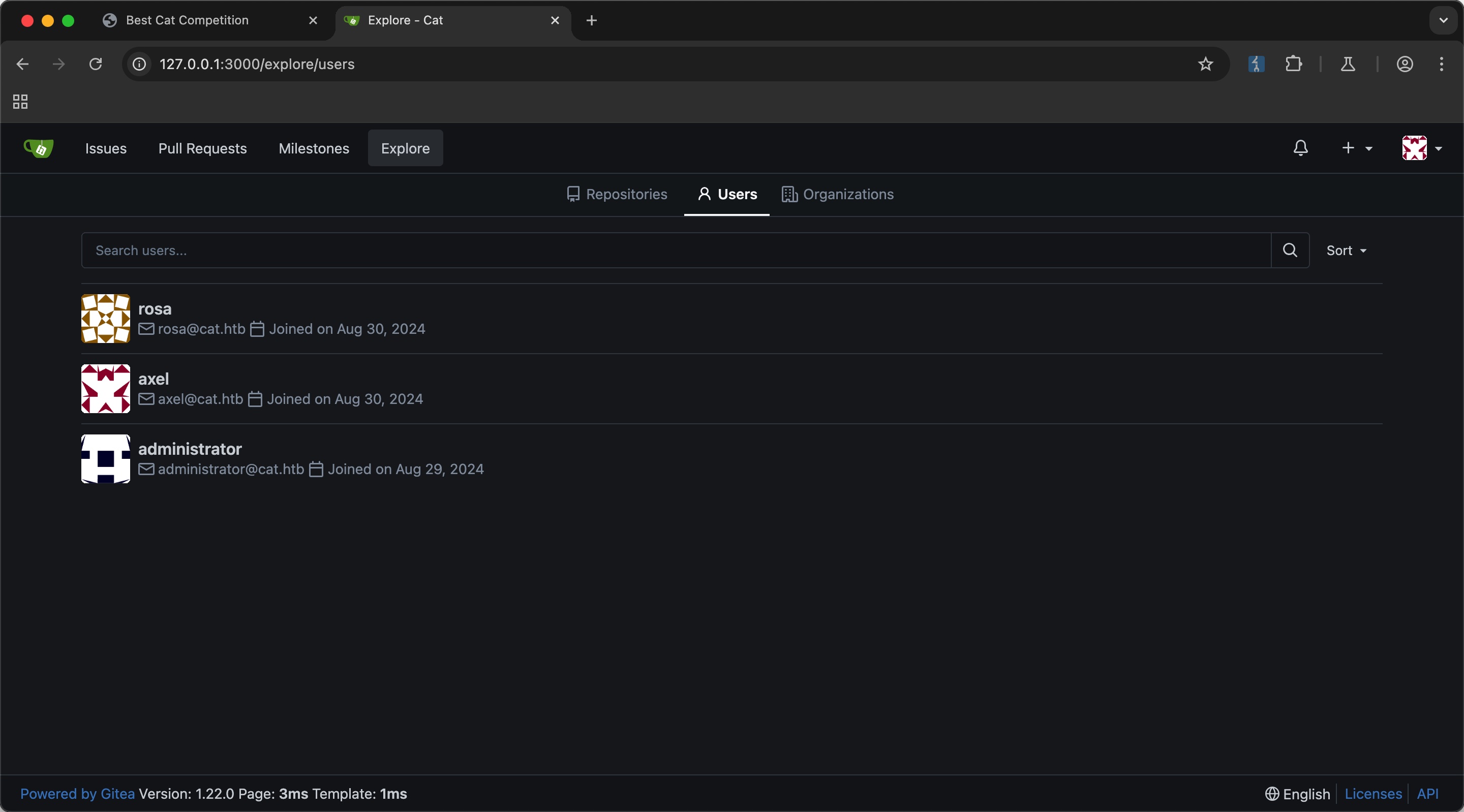Open the Pull Requests menu item
The image size is (1464, 812).
(x=202, y=148)
